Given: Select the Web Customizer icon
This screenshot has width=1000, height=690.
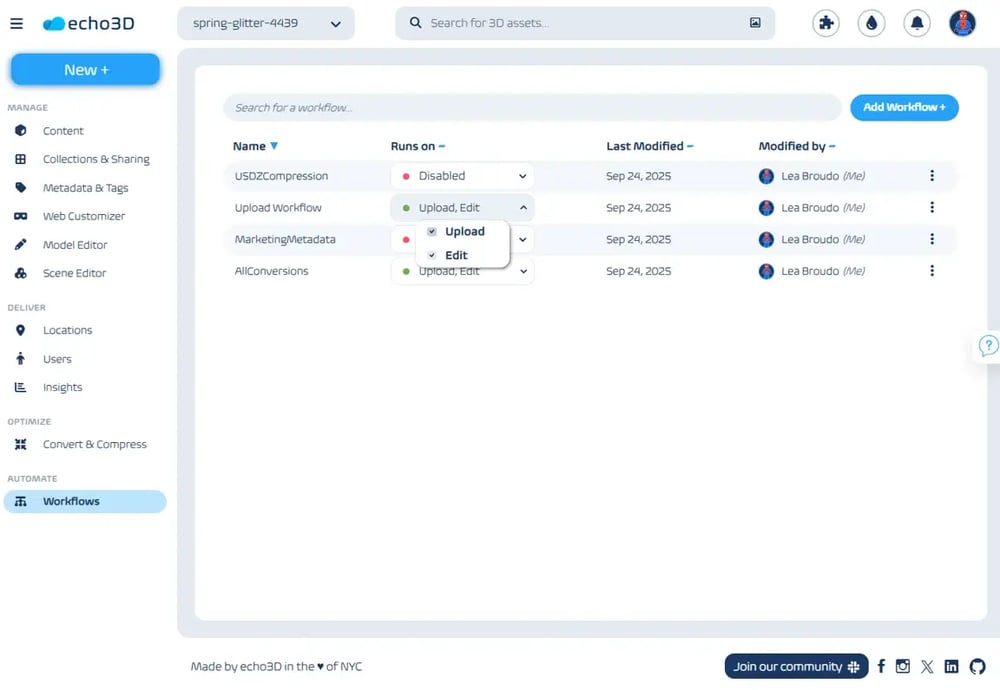Looking at the screenshot, I should pos(21,216).
